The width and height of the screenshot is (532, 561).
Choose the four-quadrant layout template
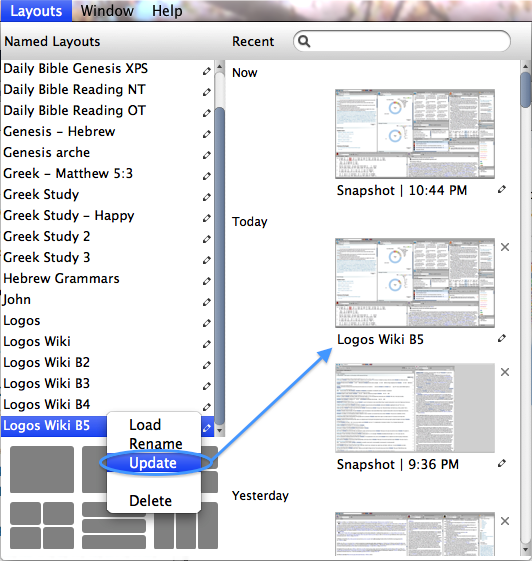pyautogui.click(x=42, y=525)
